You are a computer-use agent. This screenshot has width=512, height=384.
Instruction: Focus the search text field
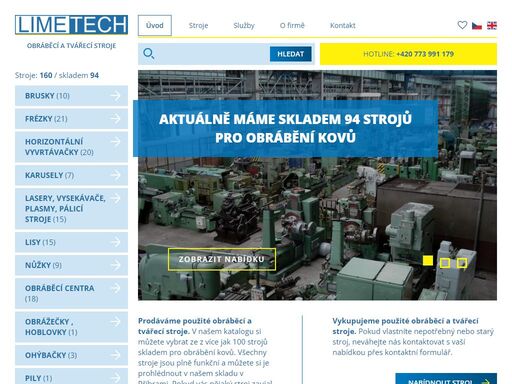click(x=212, y=54)
